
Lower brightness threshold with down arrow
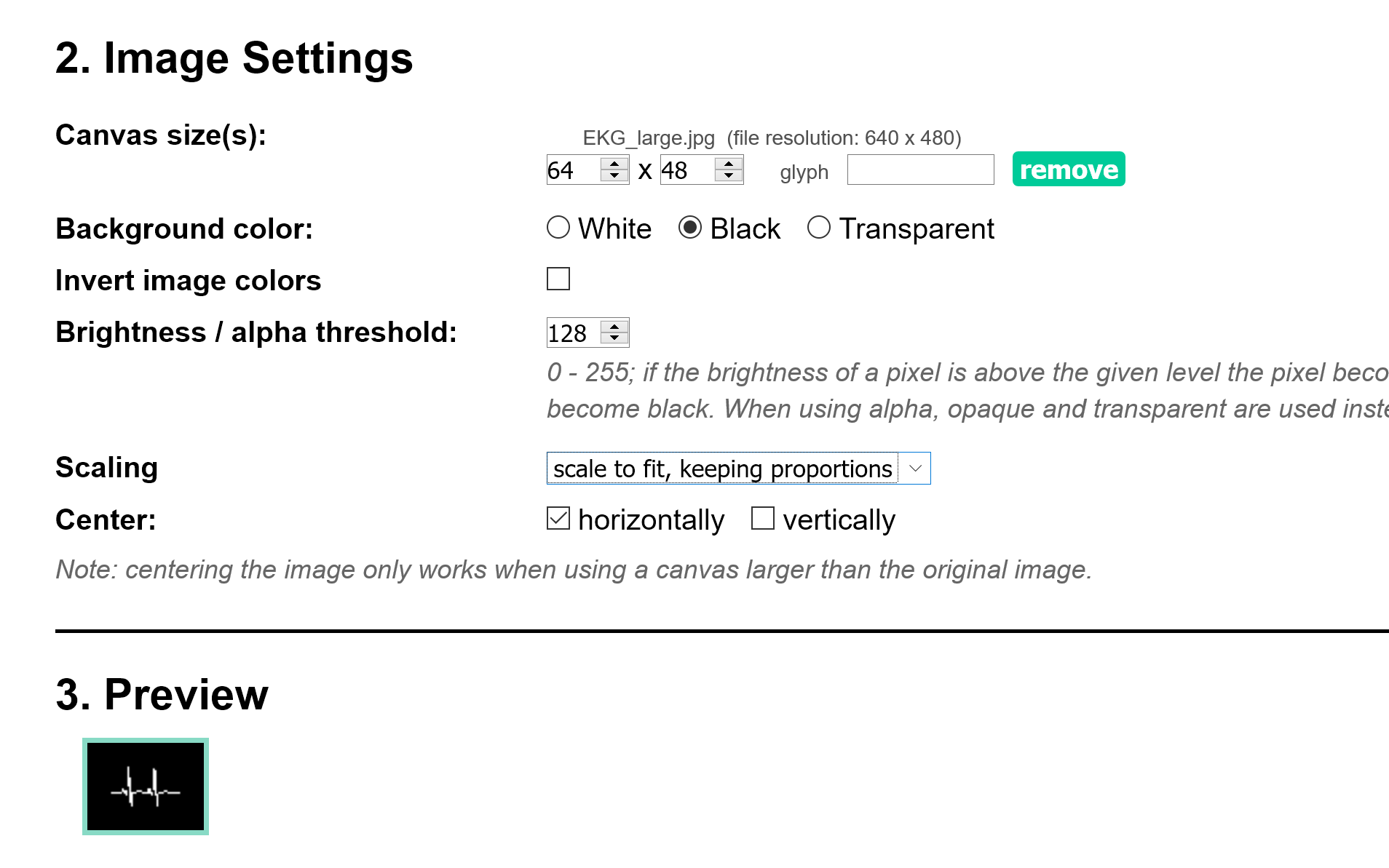click(614, 338)
